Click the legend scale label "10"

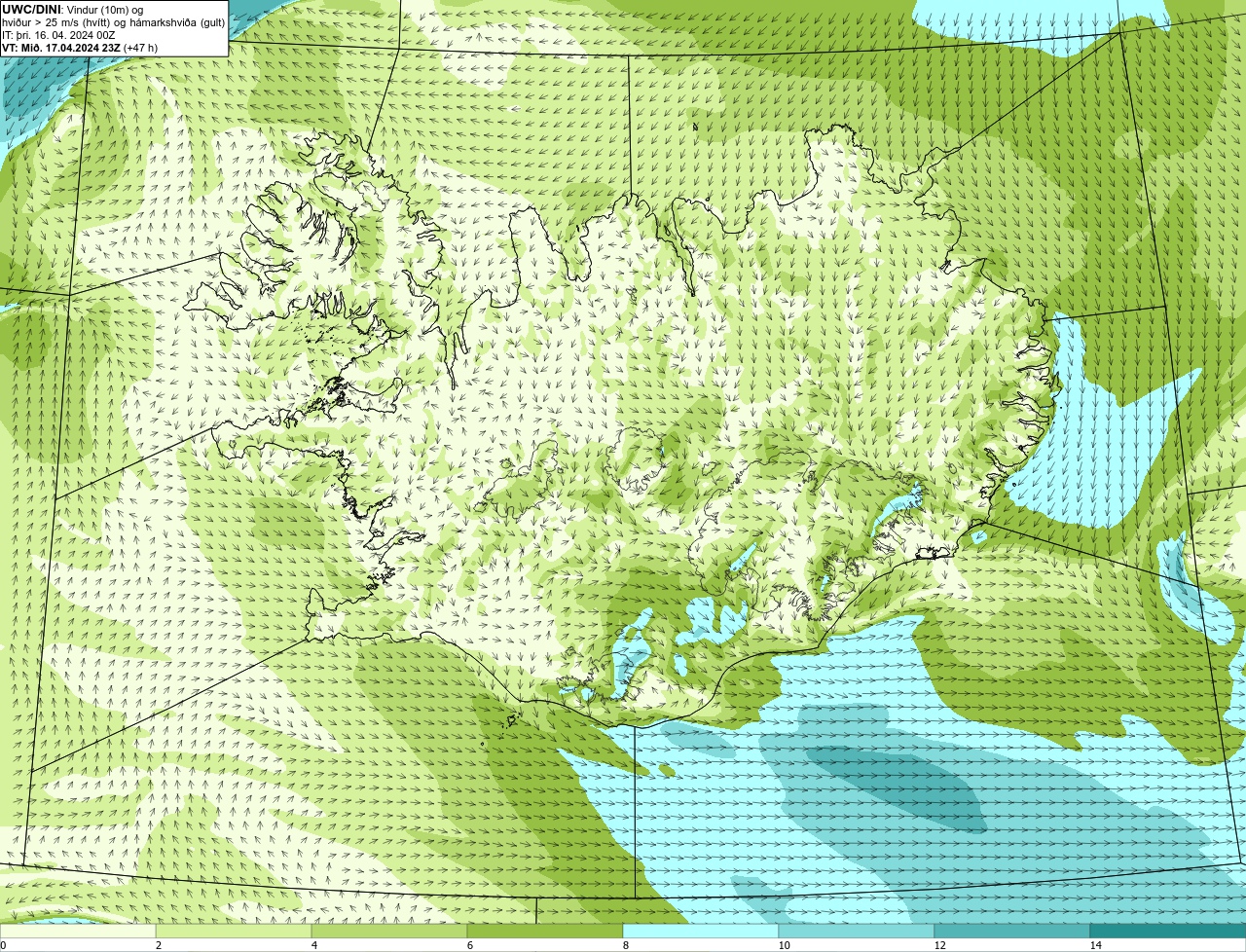click(x=784, y=945)
